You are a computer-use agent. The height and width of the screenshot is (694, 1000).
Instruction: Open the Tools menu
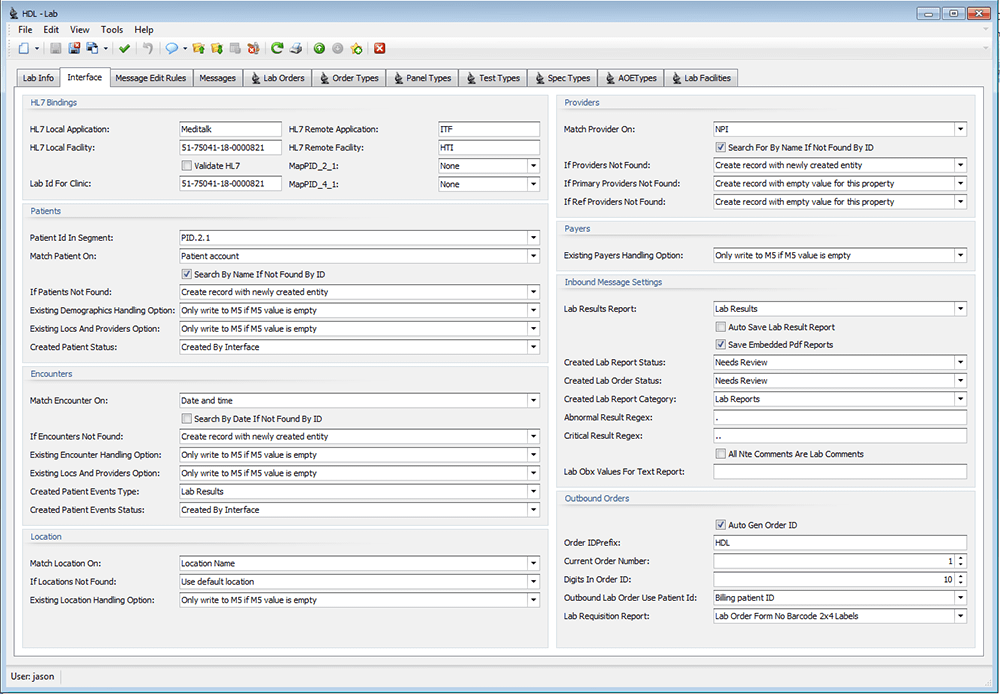click(x=112, y=30)
